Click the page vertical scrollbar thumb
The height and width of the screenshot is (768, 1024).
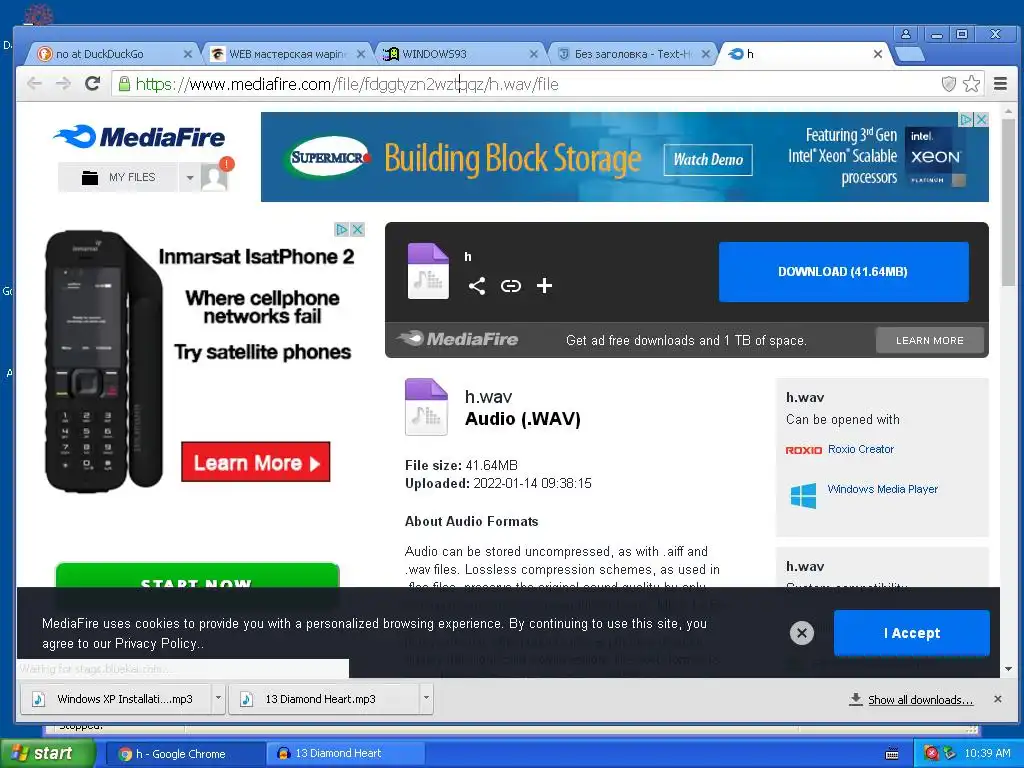(x=1008, y=201)
